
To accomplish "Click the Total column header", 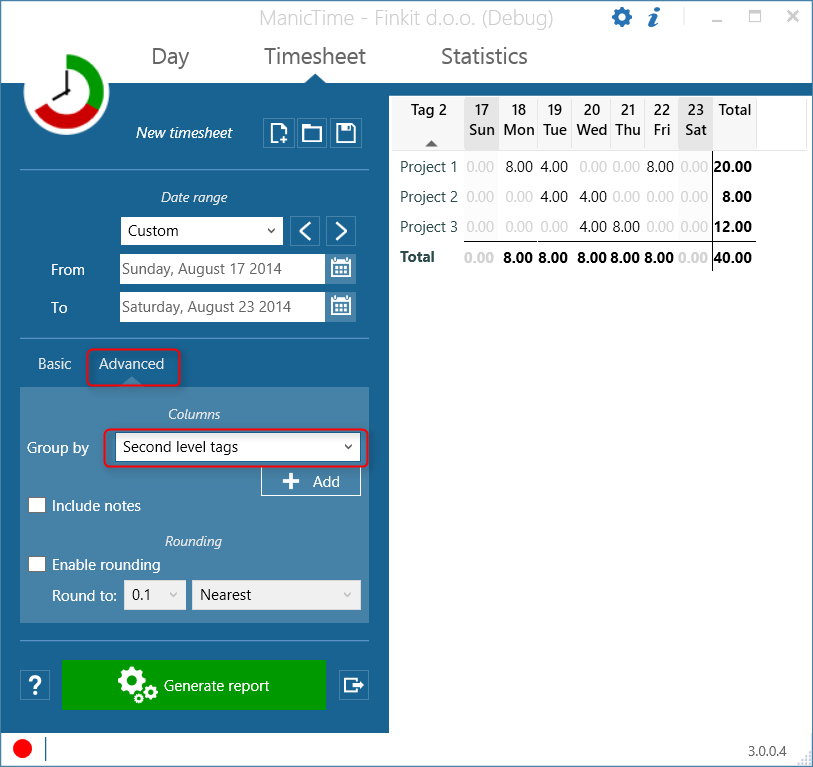I will 734,123.
